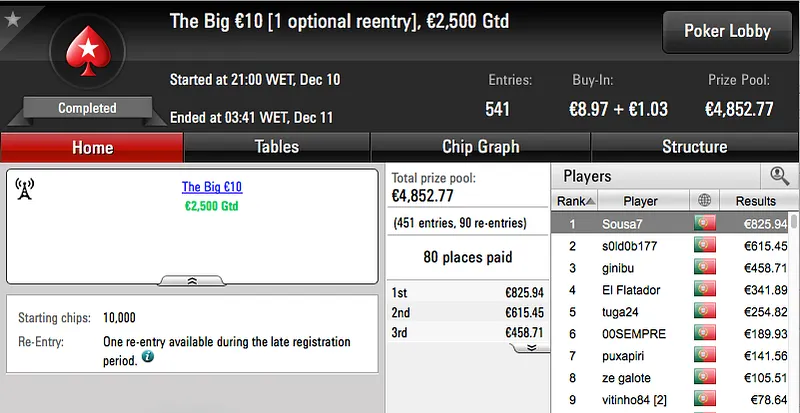Click the Portugal flag next to ginibu
Image resolution: width=800 pixels, height=413 pixels.
tap(704, 268)
